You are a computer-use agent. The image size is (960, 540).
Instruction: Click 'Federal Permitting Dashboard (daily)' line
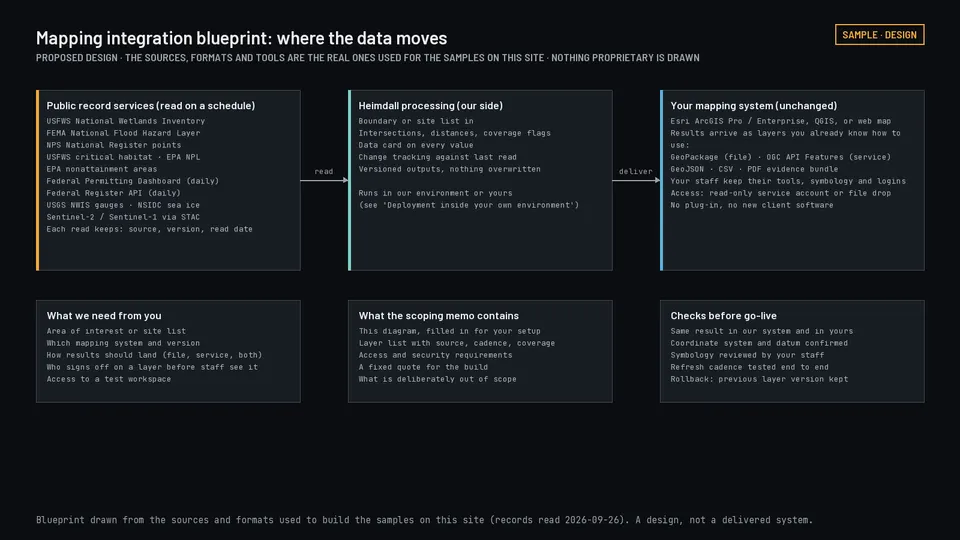(133, 181)
